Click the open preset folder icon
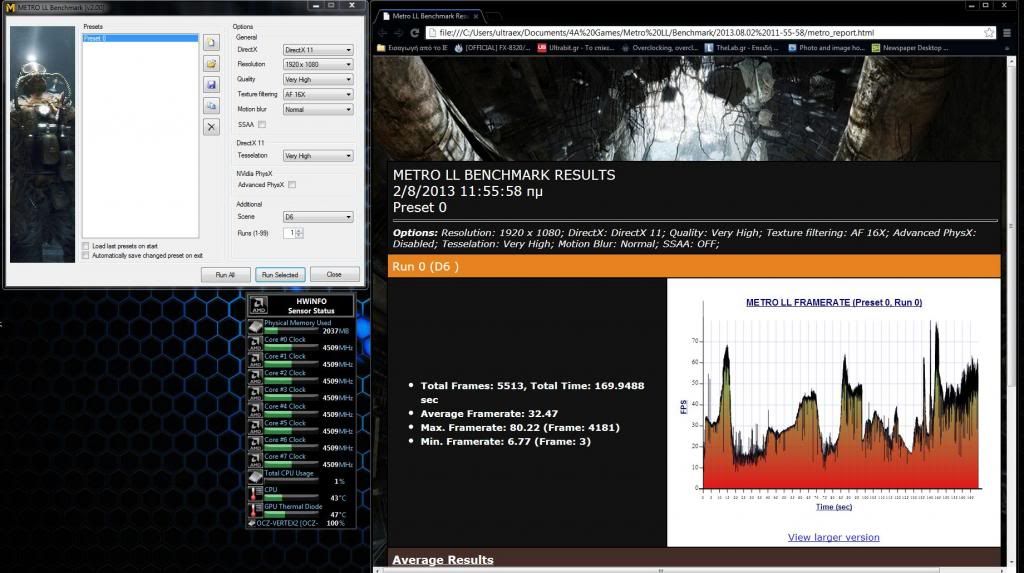Viewport: 1024px width, 573px height. click(212, 64)
